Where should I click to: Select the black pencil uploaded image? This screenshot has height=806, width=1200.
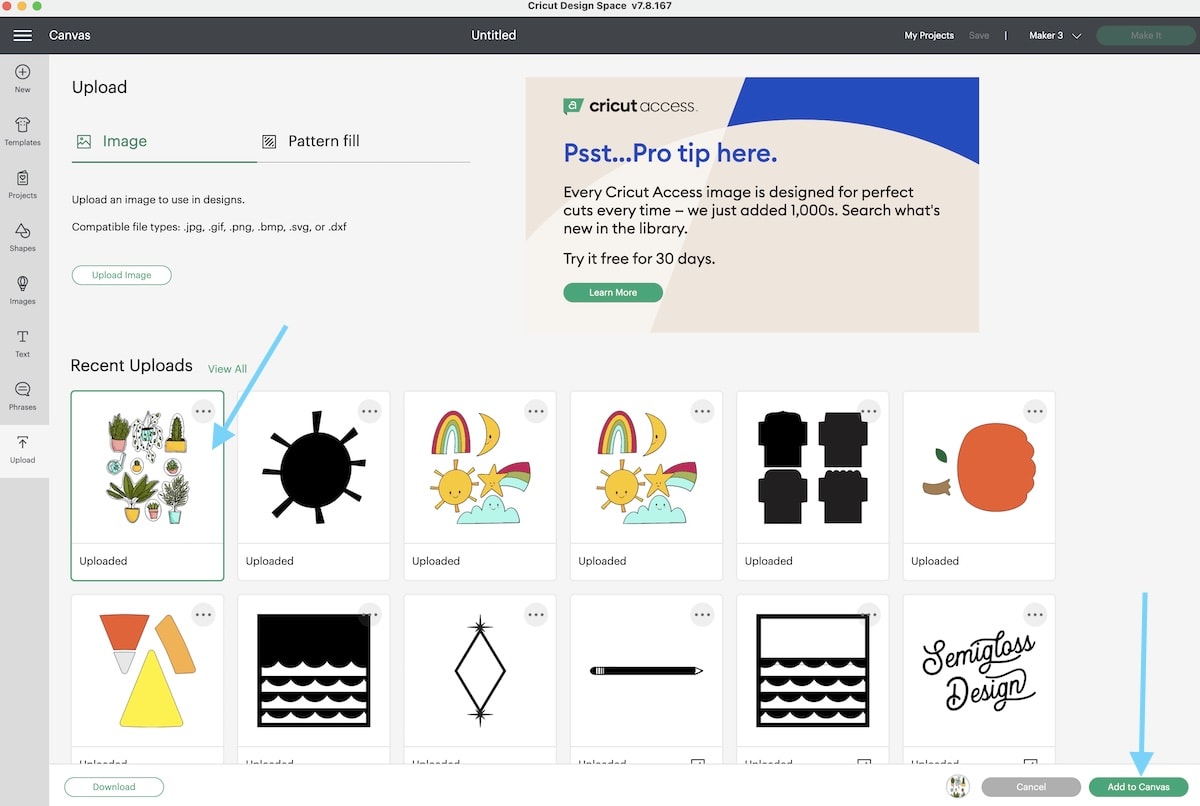[x=646, y=680]
